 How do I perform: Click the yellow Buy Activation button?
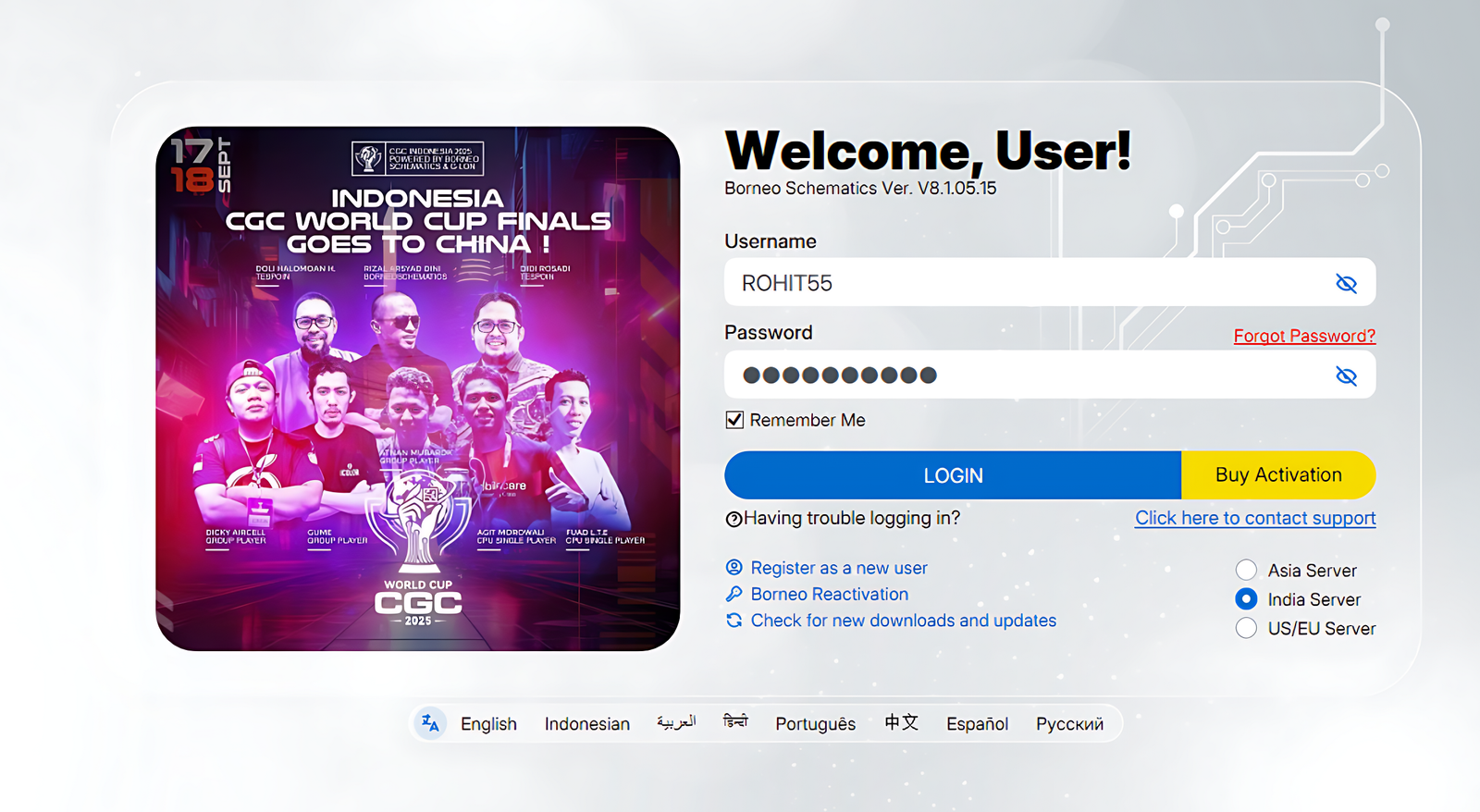[x=1278, y=475]
